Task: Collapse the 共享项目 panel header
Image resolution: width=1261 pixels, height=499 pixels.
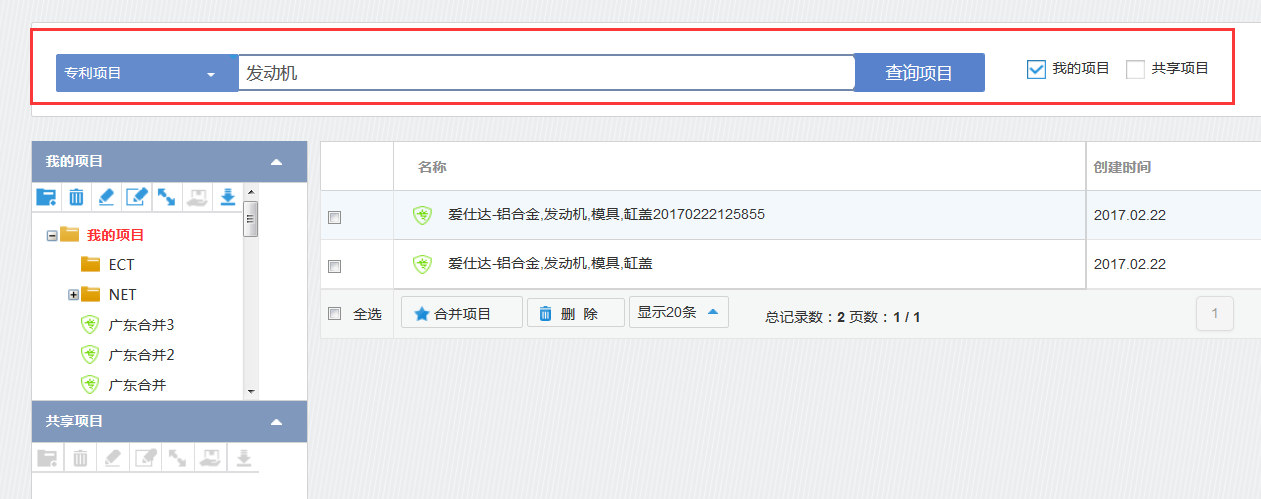Action: point(277,422)
